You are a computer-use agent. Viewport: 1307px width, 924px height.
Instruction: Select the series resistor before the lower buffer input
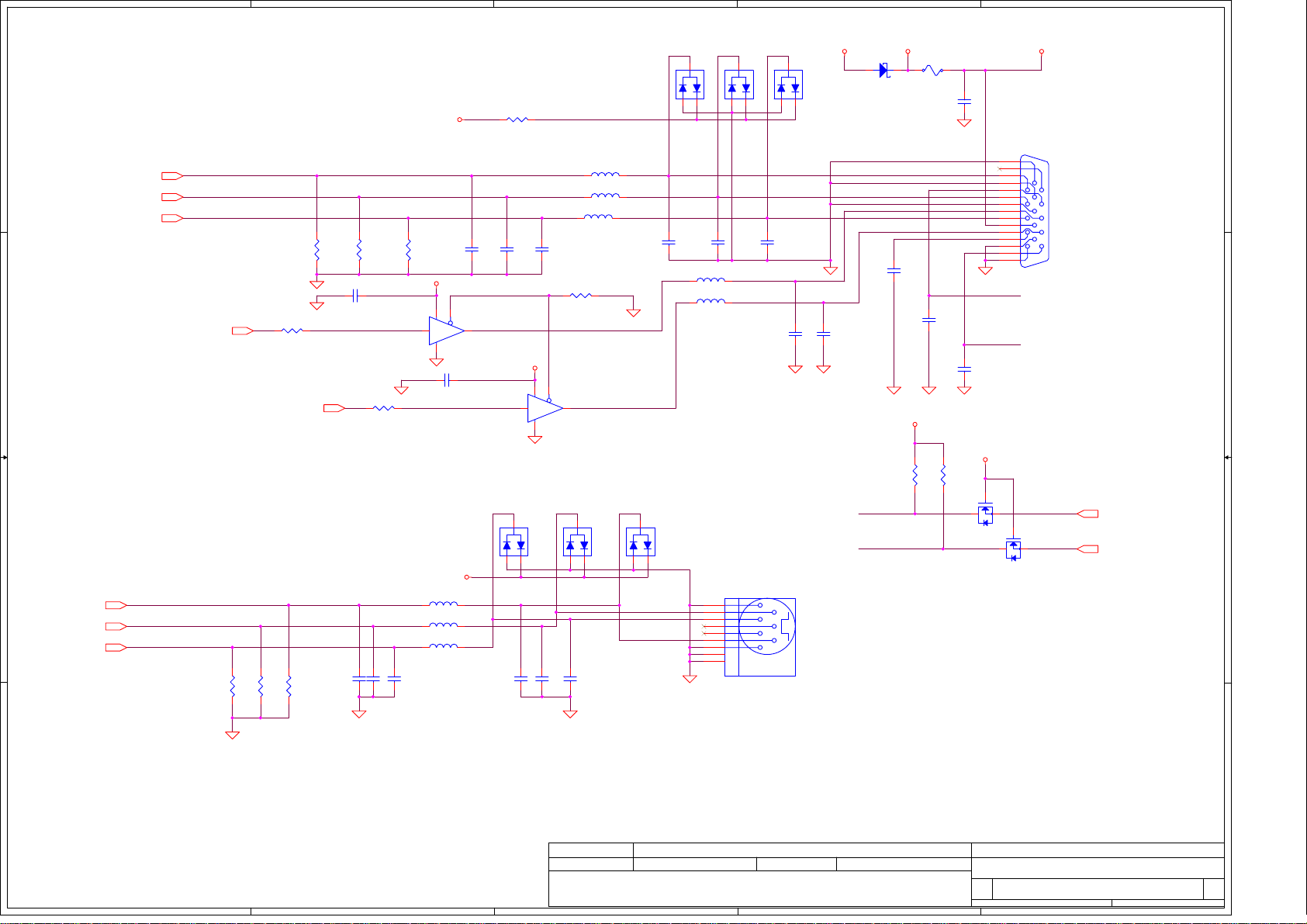384,408
